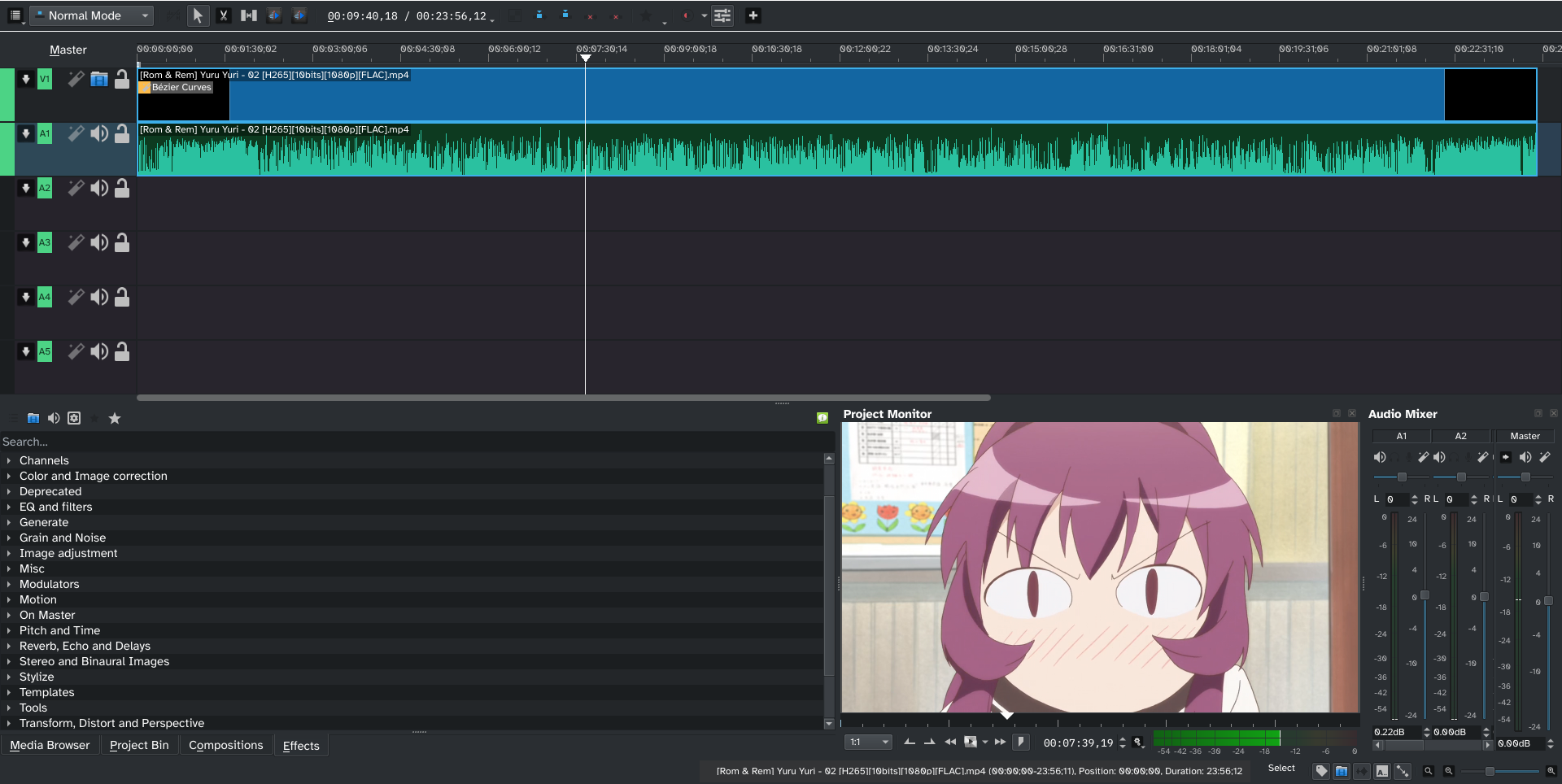This screenshot has height=784, width=1562.
Task: Switch to Project Bin tab
Action: click(139, 745)
